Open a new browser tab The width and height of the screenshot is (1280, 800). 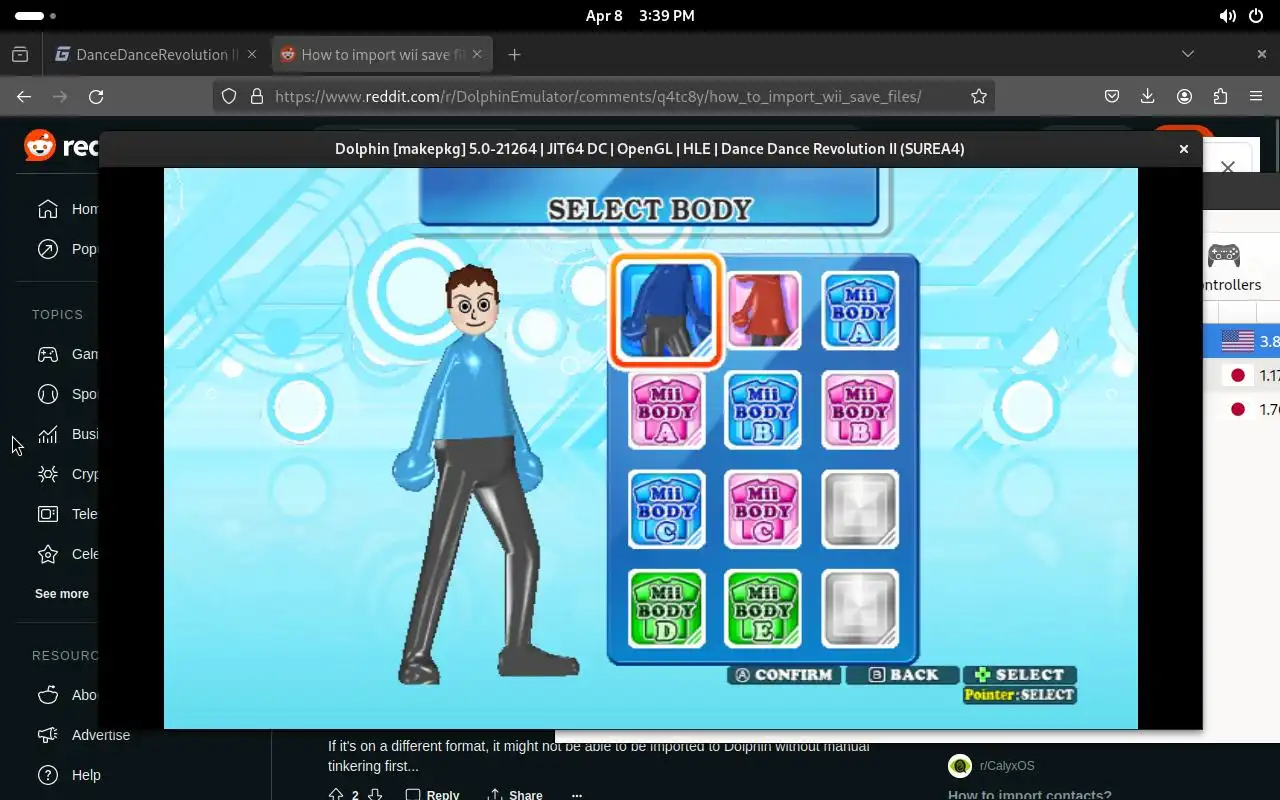point(514,55)
